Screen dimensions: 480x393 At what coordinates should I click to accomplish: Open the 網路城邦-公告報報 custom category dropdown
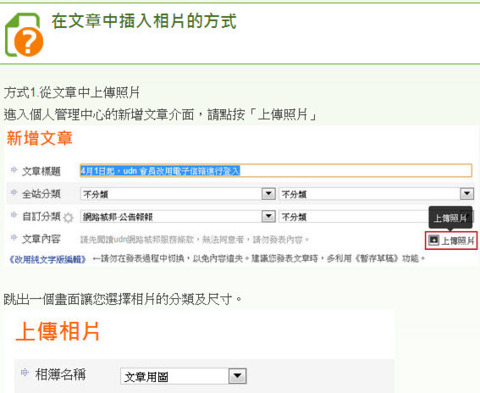point(178,217)
